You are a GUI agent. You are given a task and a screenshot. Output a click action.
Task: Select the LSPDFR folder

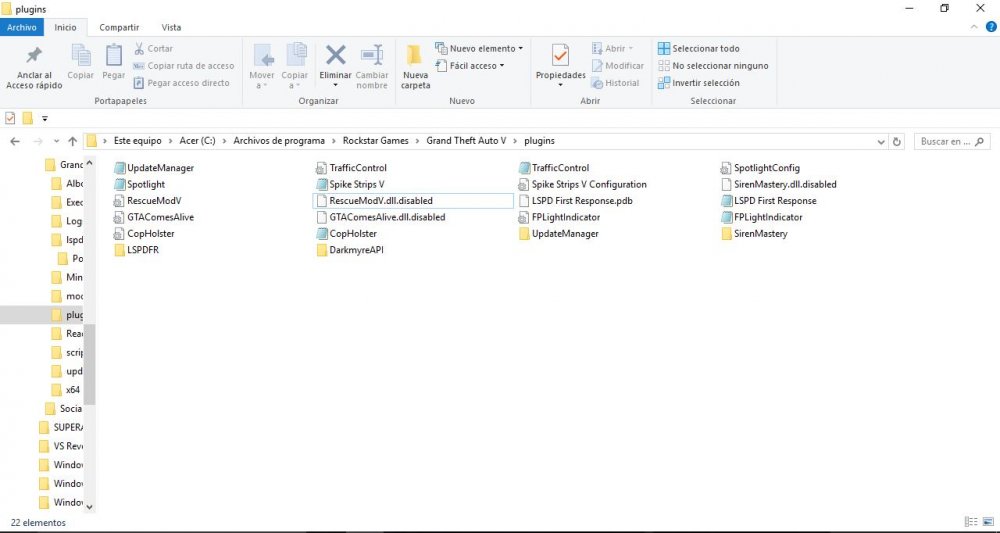click(136, 250)
